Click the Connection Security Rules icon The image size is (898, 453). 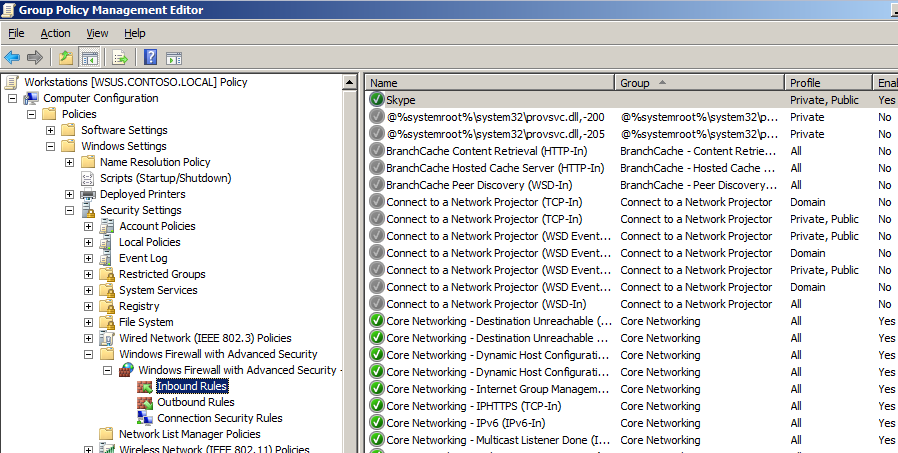pos(145,418)
